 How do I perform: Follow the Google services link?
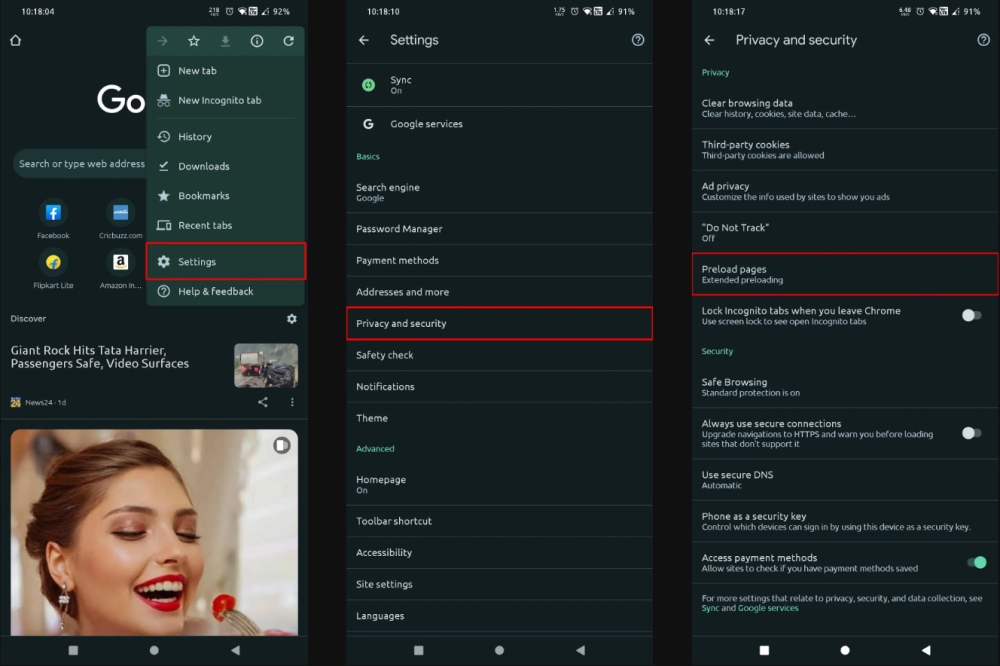768,608
